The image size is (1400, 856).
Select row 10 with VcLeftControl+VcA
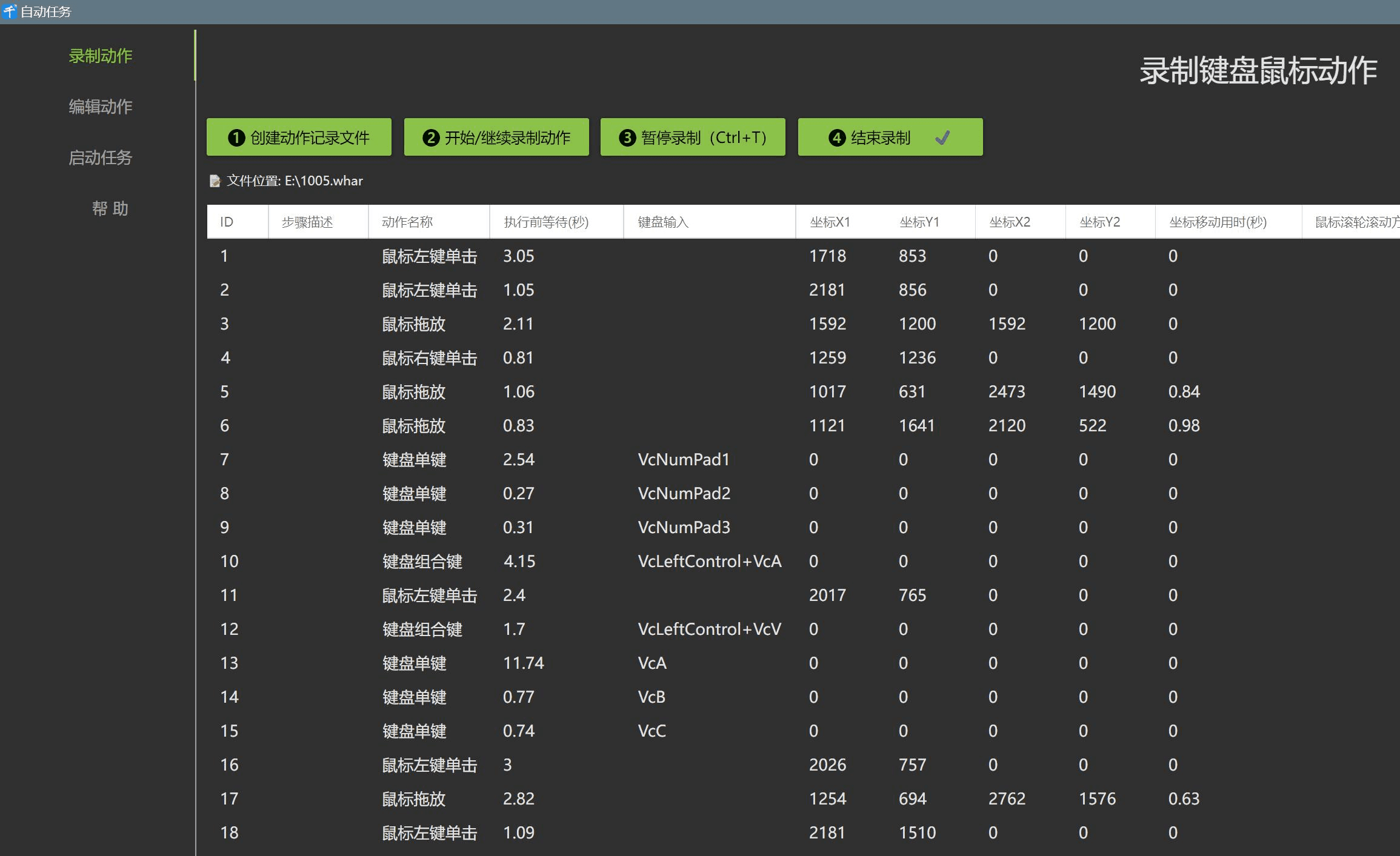709,561
